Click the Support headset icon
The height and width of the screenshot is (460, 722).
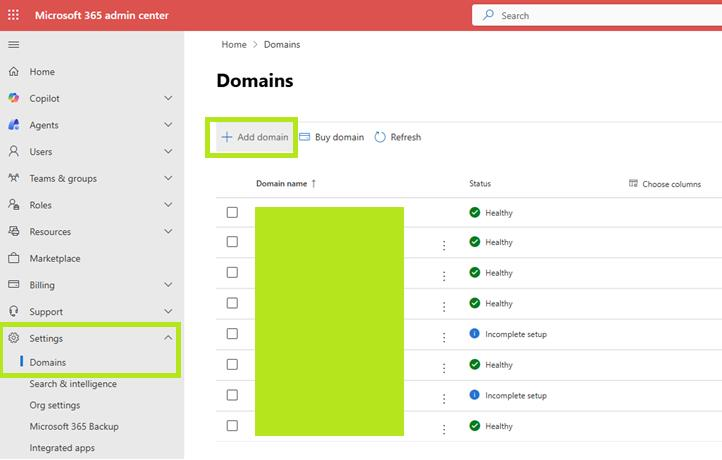pos(14,311)
